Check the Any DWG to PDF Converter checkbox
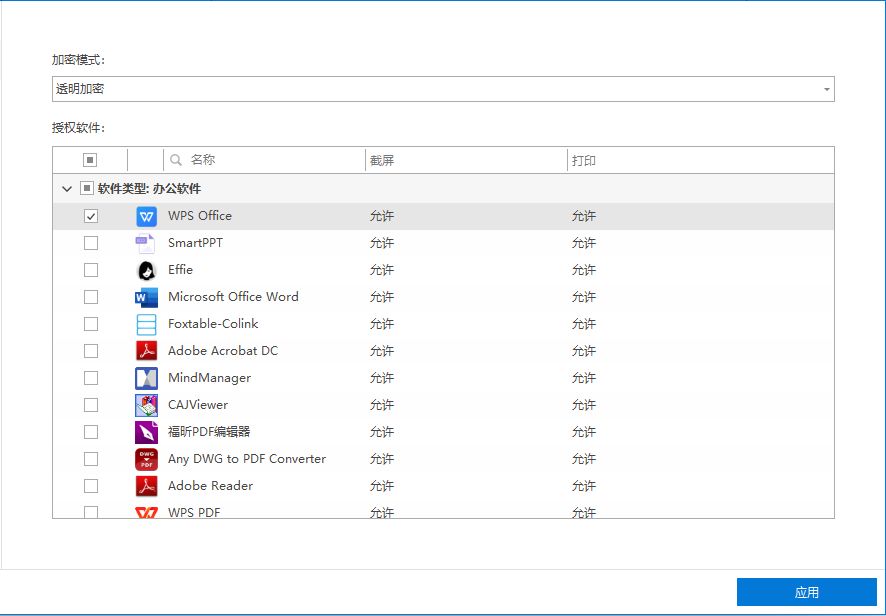 [x=91, y=459]
